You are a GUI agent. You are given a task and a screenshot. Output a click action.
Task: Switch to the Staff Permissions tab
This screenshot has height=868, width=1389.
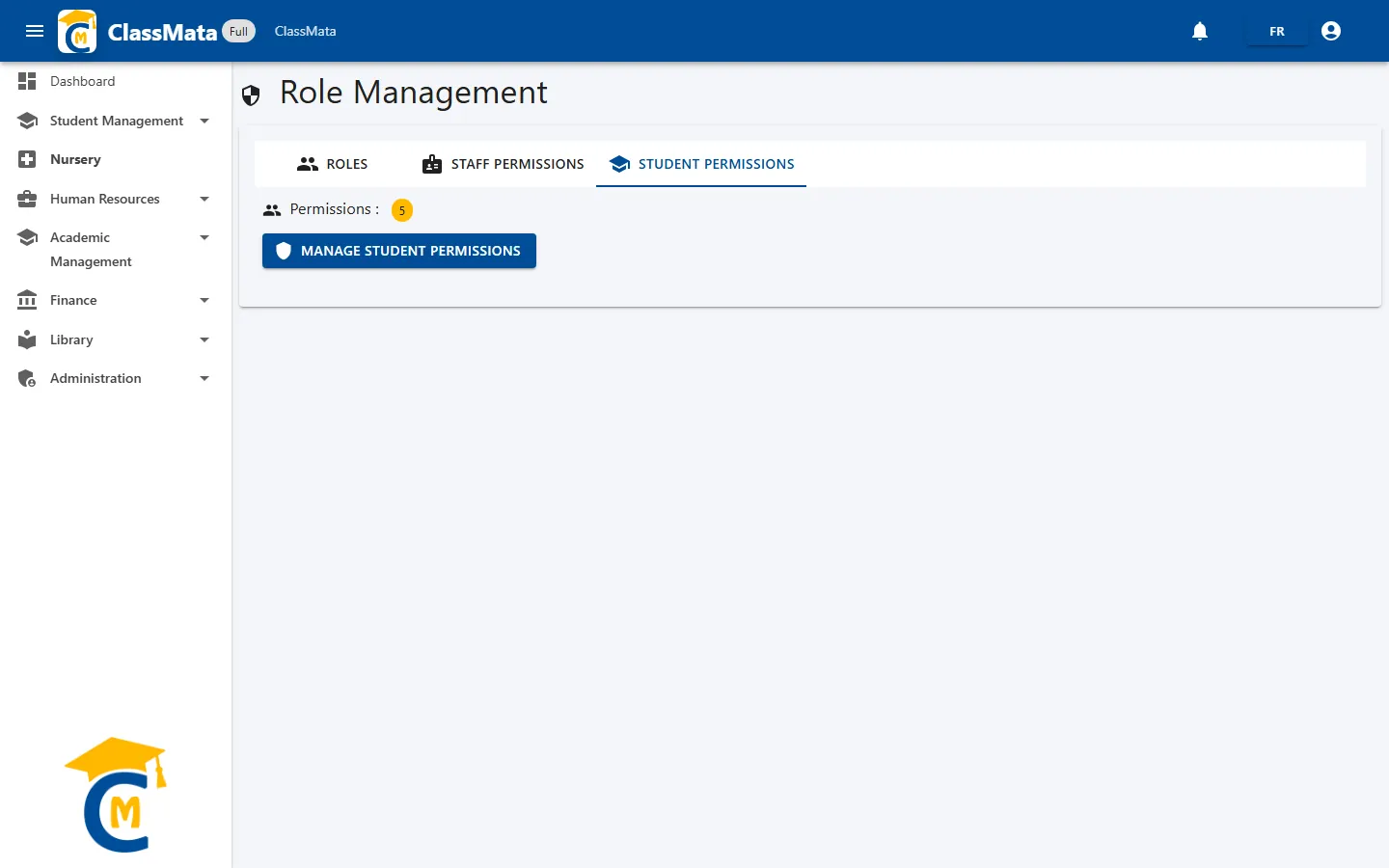[504, 164]
